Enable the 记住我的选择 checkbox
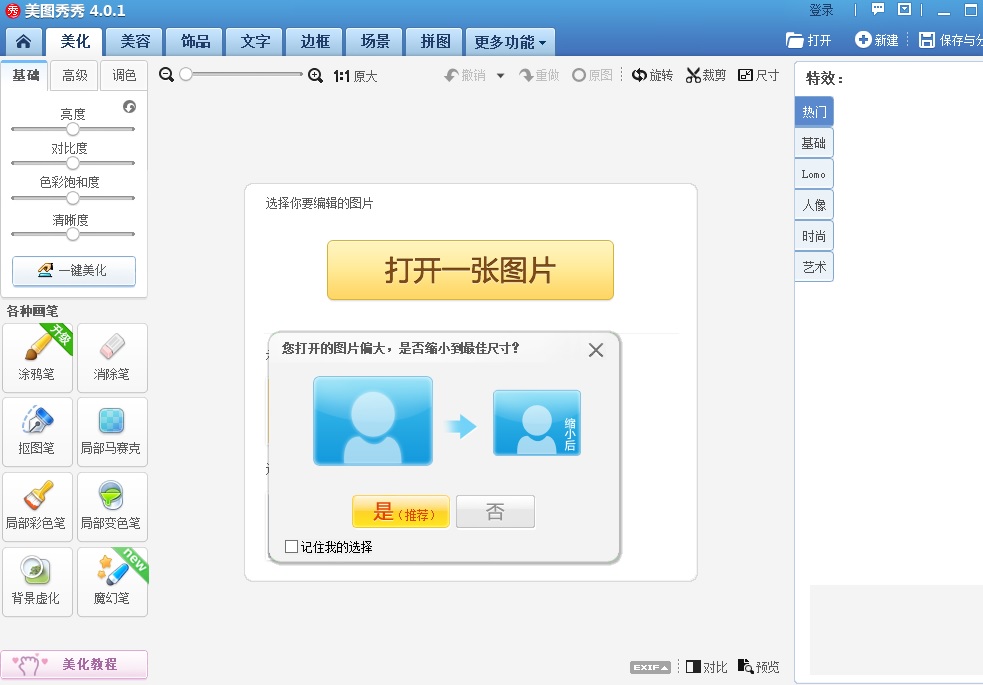This screenshot has width=983, height=685. click(291, 547)
